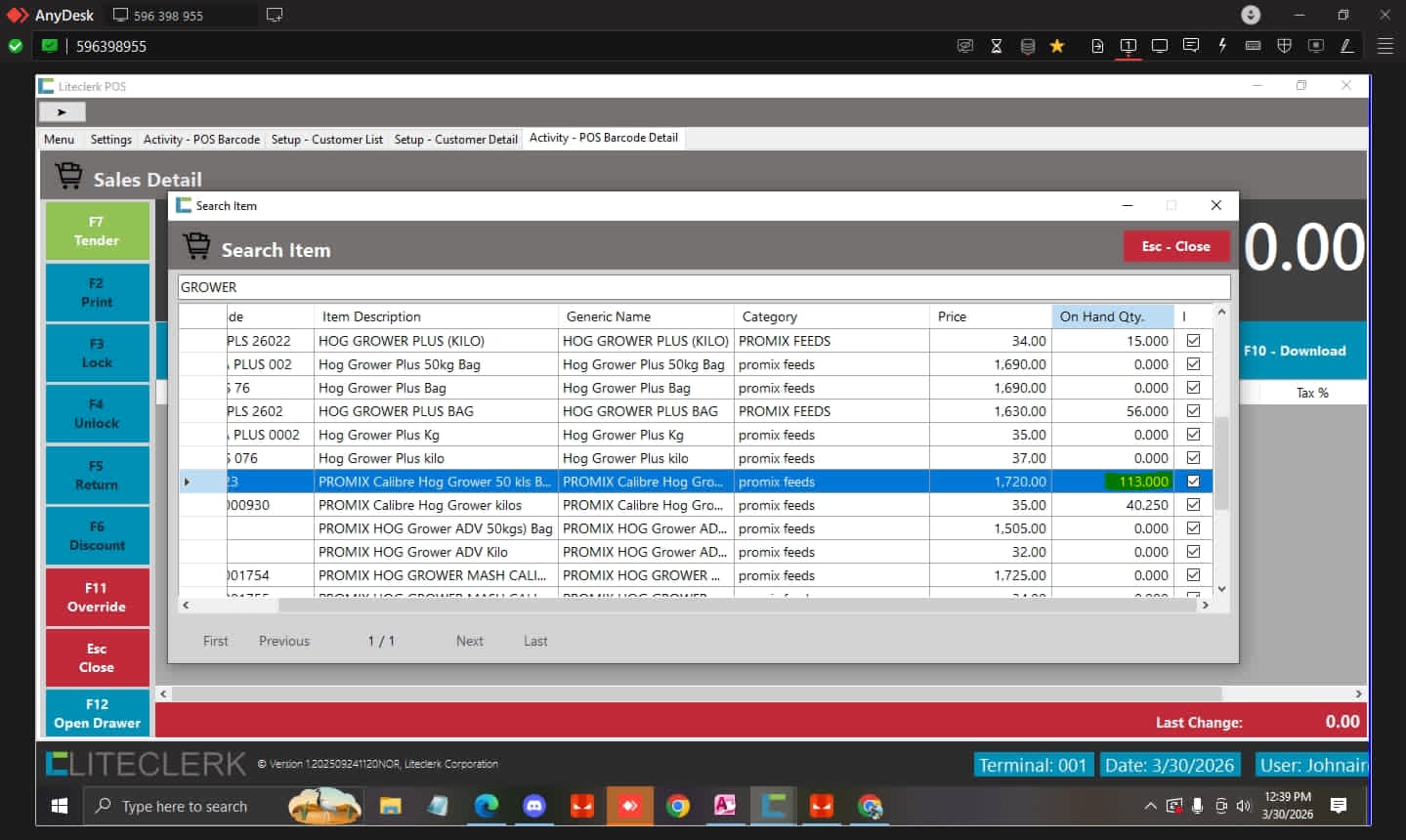Open the Settings menu tab

pos(110,140)
